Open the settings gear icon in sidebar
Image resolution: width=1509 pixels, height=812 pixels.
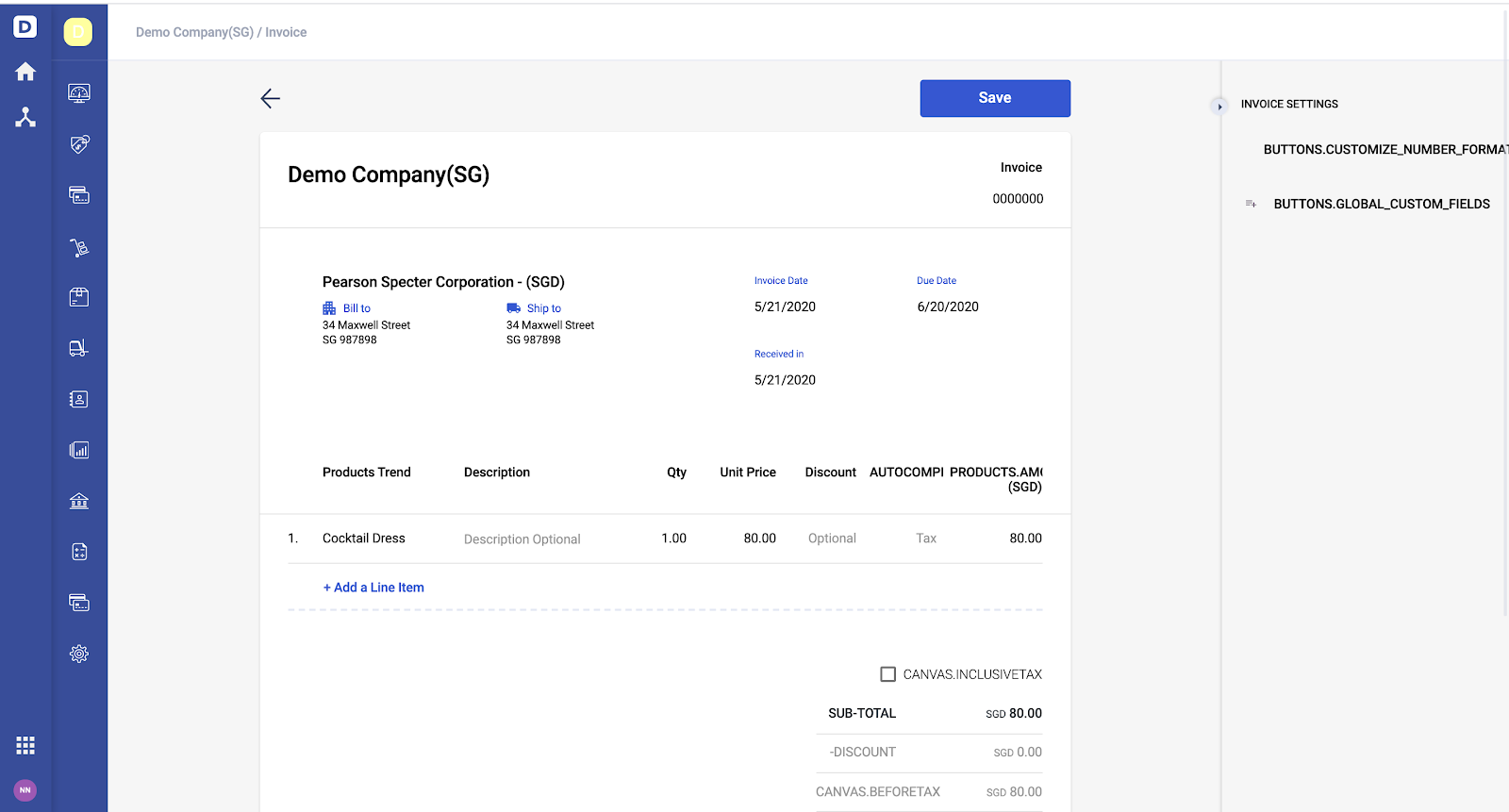[79, 654]
